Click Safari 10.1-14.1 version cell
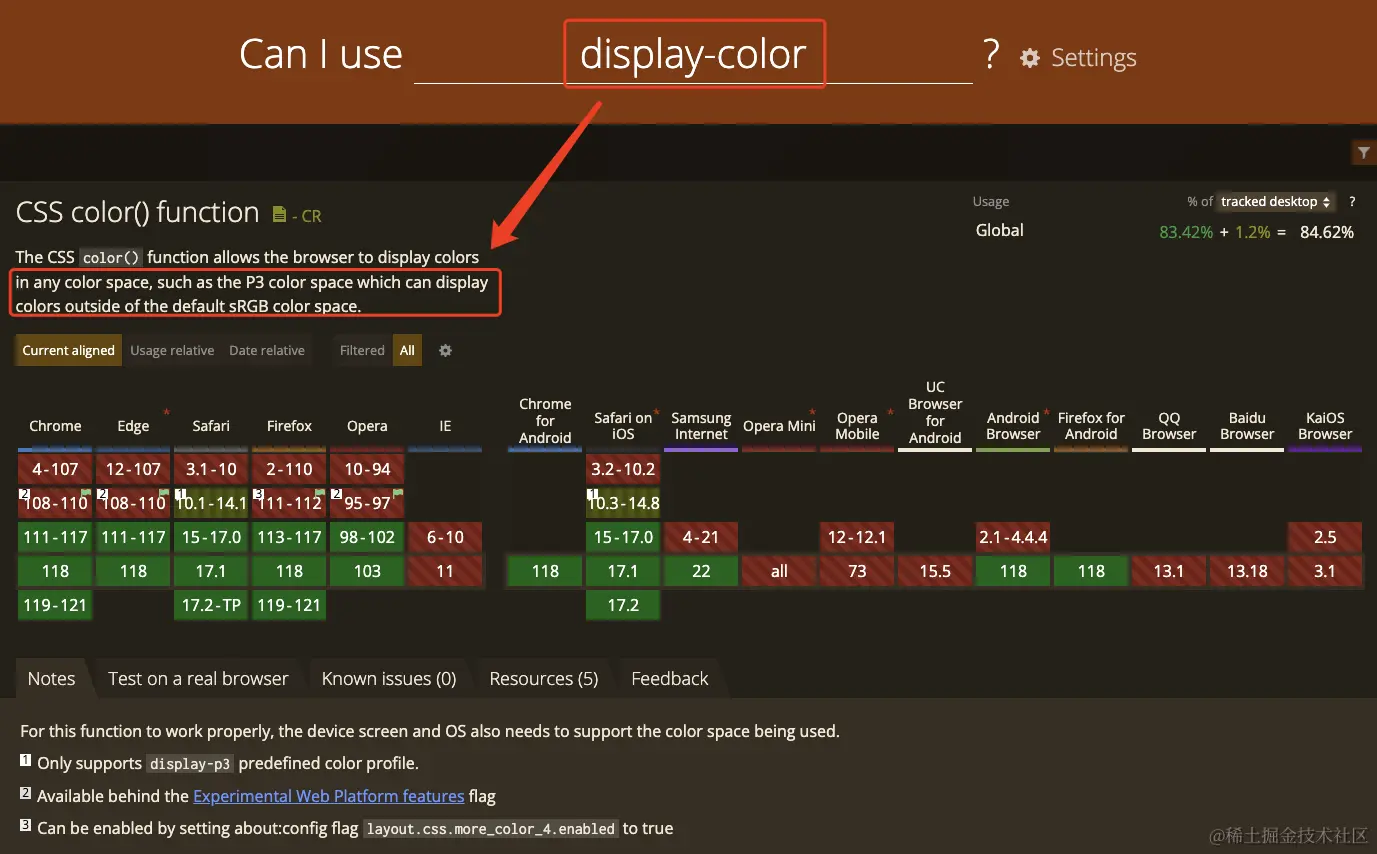This screenshot has height=854, width=1377. tap(211, 503)
